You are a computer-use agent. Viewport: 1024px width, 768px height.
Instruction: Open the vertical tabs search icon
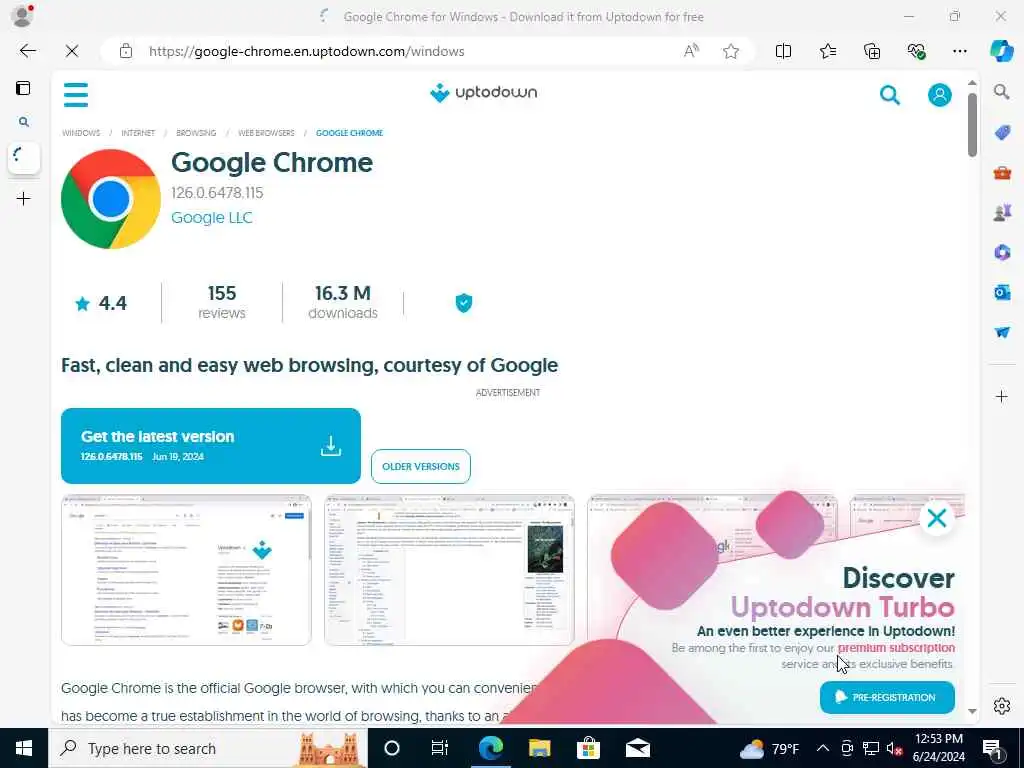(24, 122)
